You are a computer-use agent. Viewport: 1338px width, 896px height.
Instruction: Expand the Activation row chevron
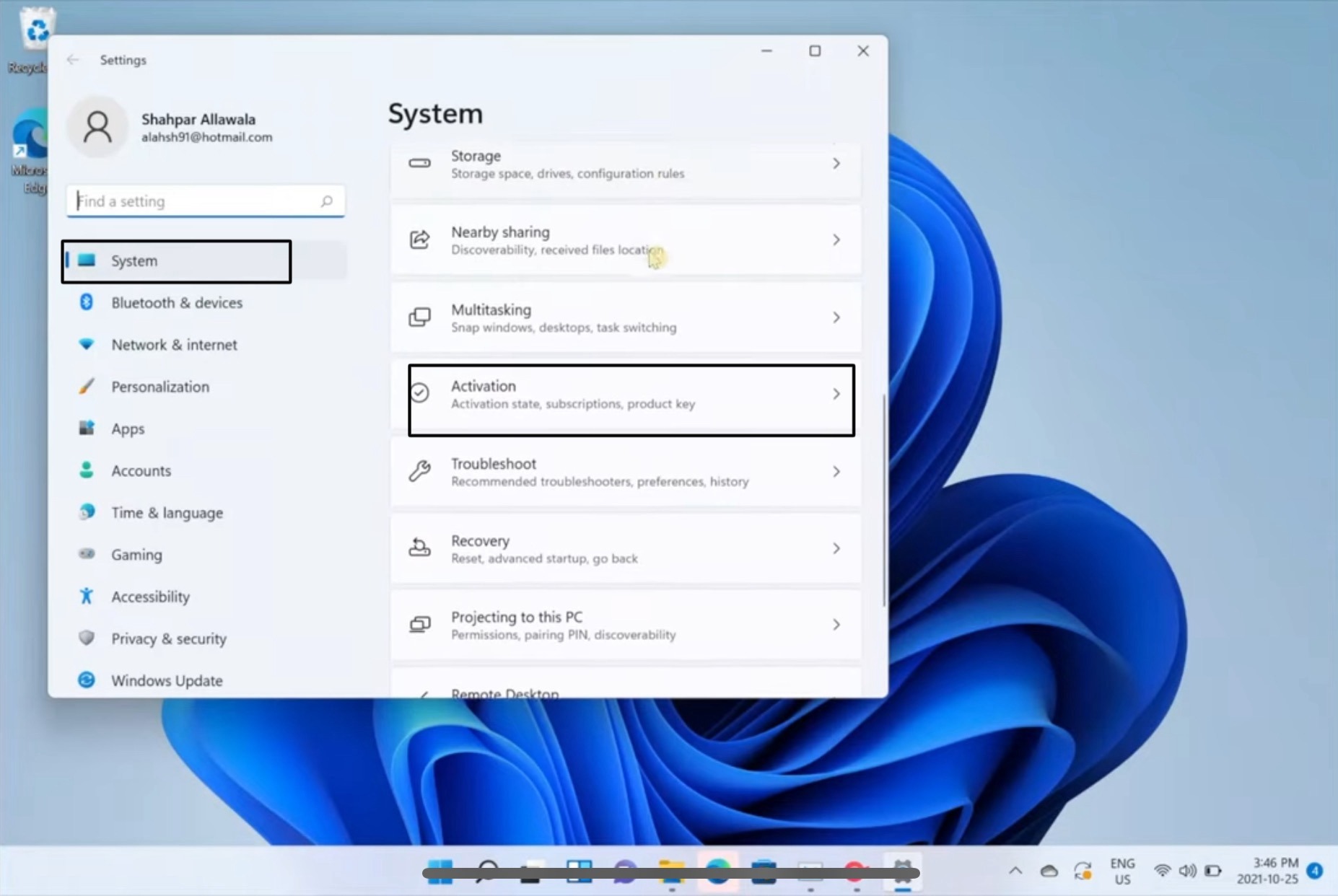(836, 394)
